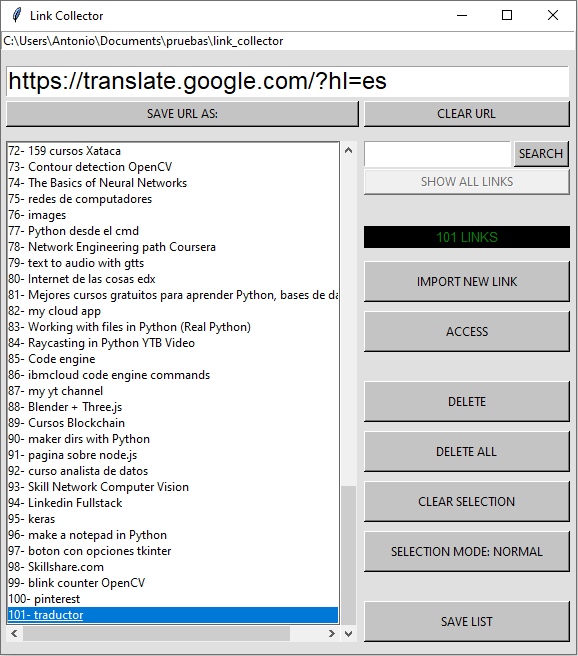
Task: Click CLEAR SELECTION button
Action: tap(467, 502)
